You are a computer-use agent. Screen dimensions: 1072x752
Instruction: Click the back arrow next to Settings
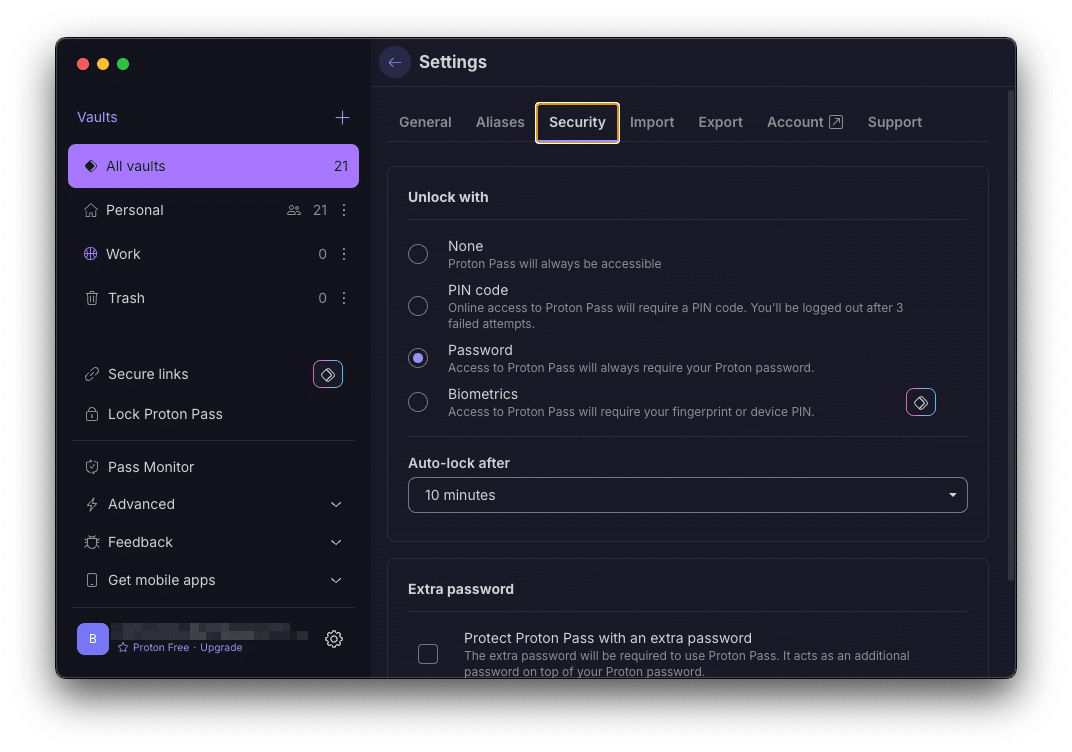click(x=395, y=62)
